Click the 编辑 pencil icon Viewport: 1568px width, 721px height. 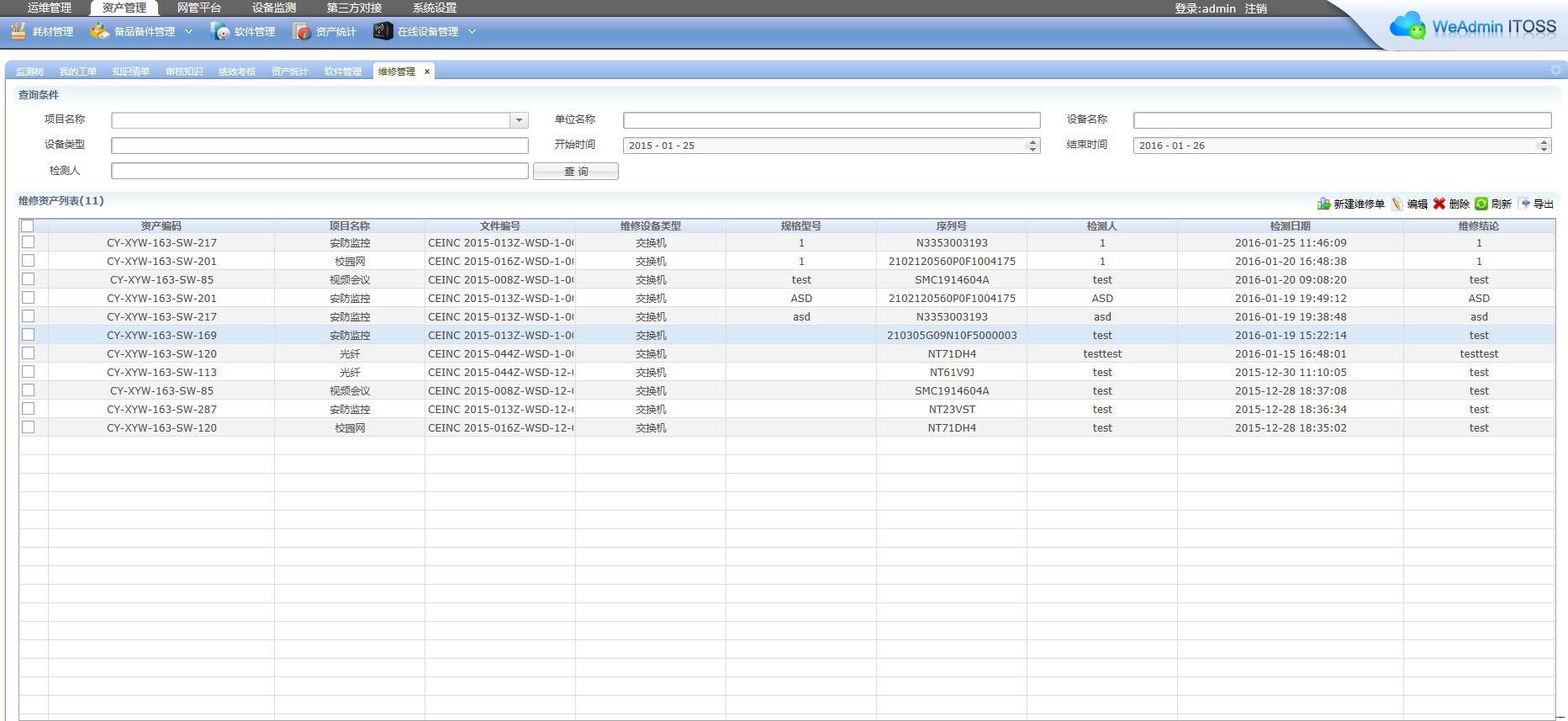pyautogui.click(x=1397, y=204)
